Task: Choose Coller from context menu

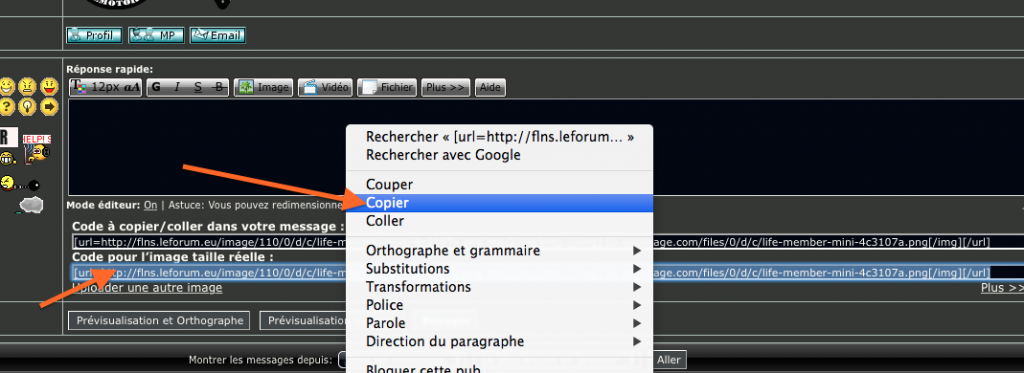Action: [500, 221]
